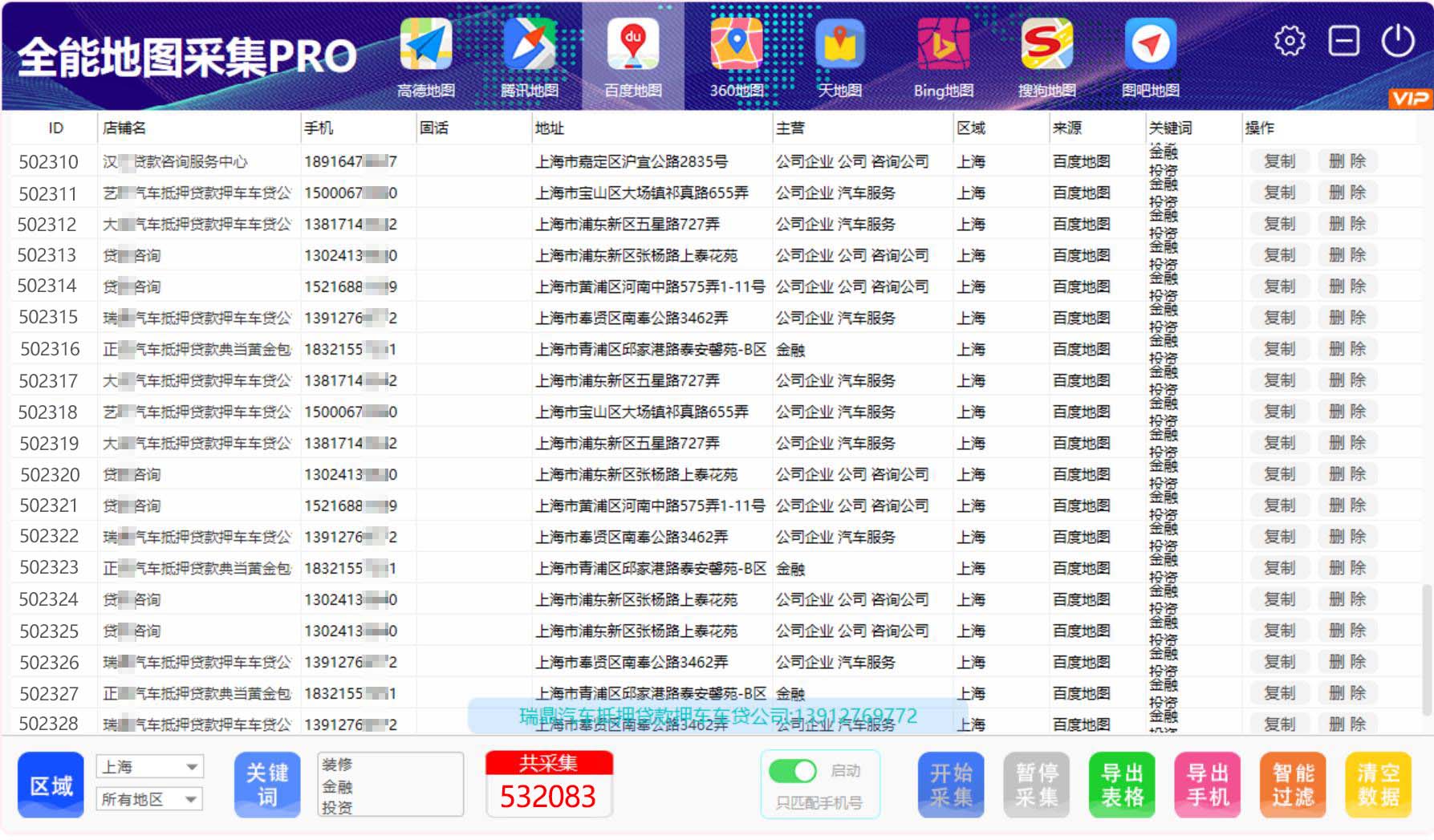Image resolution: width=1434 pixels, height=840 pixels.
Task: Click the power exit icon
Action: (x=1397, y=41)
